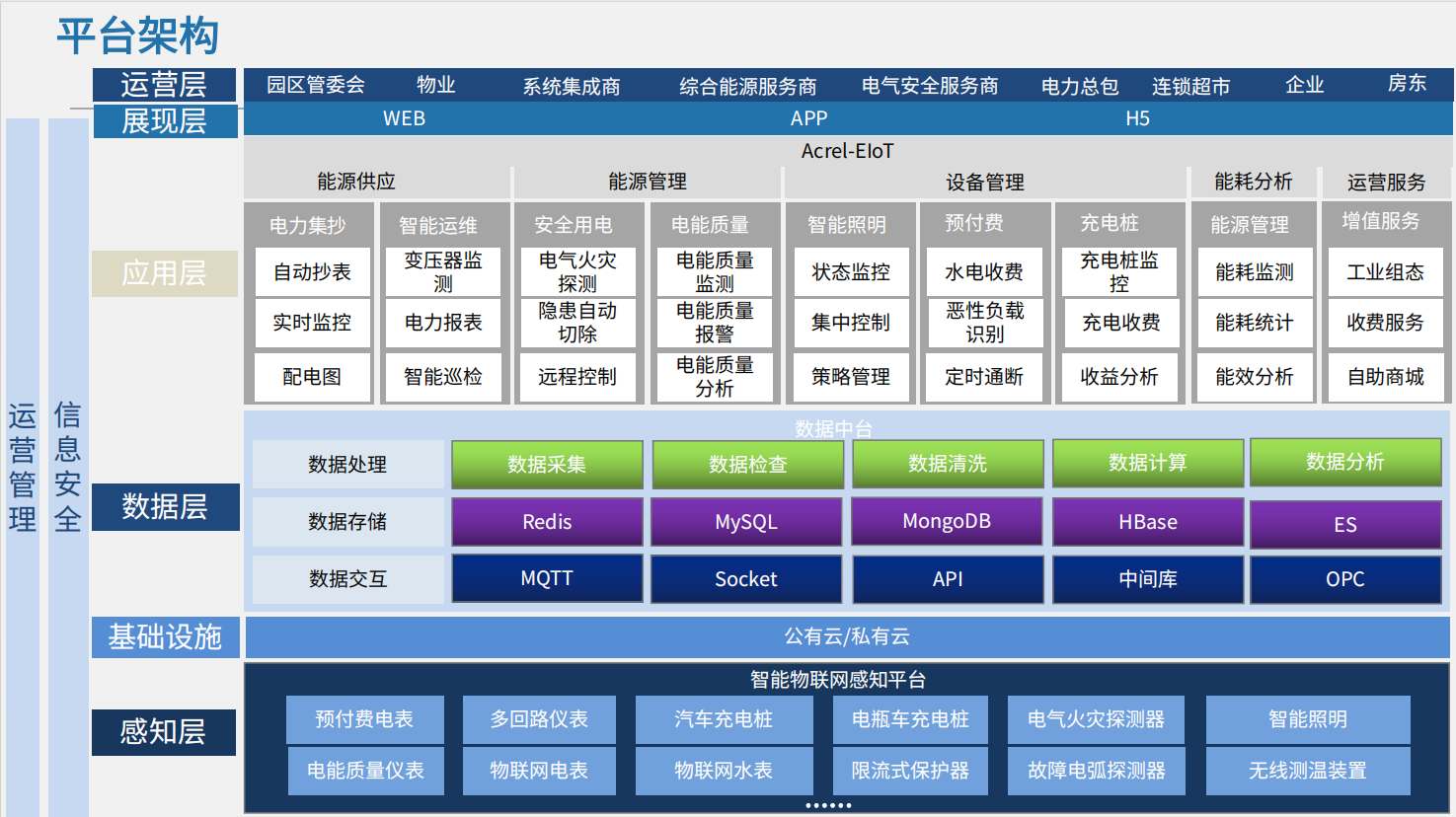1456x817 pixels.
Task: Expand the 能源管理 category header
Action: (x=648, y=182)
